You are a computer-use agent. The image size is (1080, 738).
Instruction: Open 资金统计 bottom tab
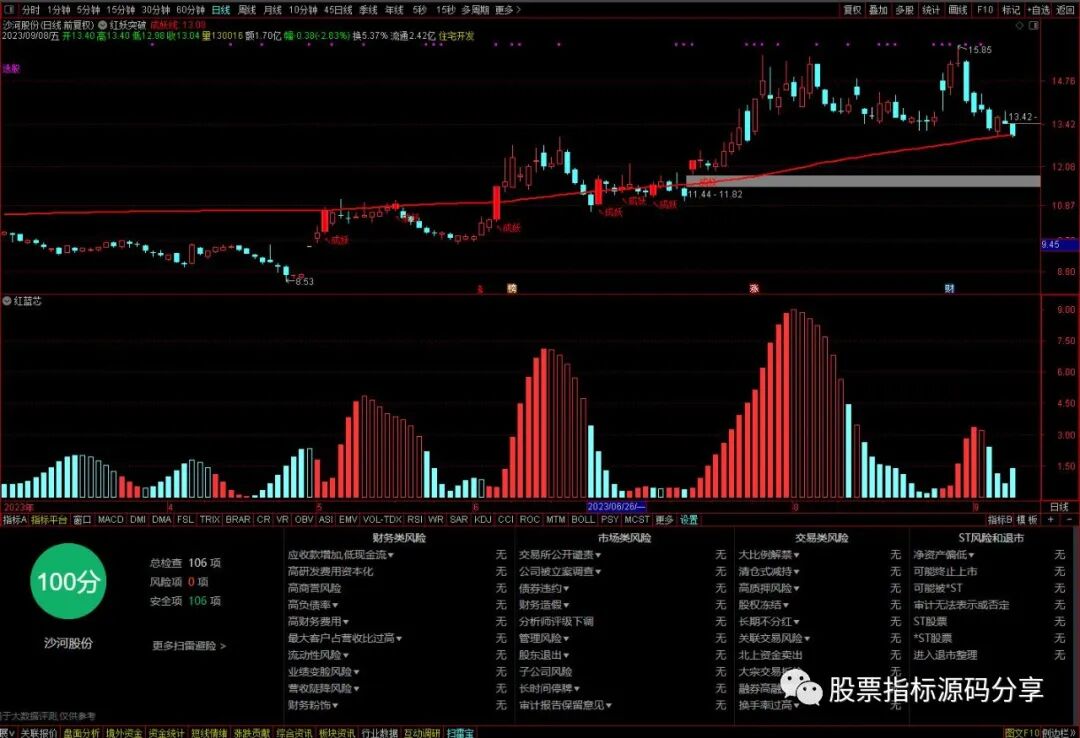166,732
